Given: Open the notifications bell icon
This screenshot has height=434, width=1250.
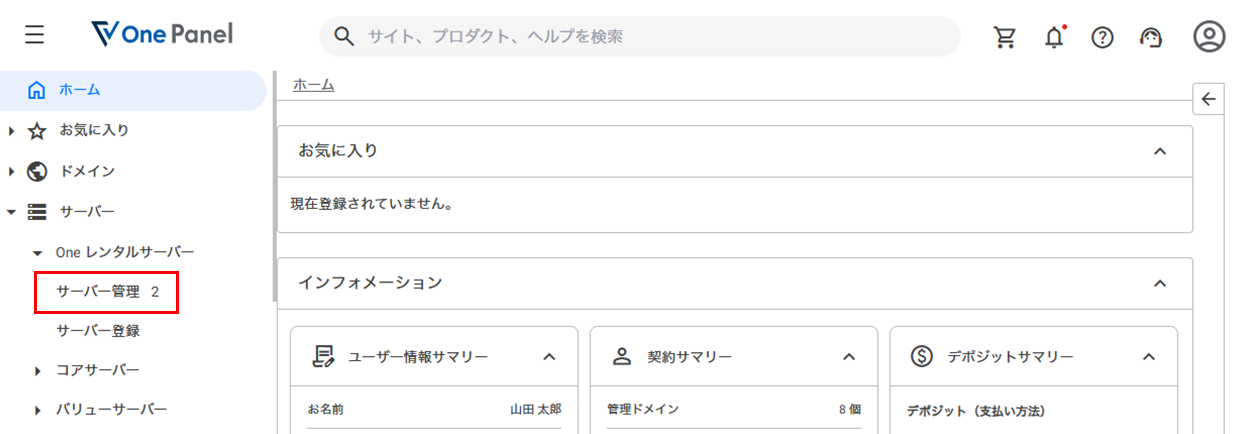Looking at the screenshot, I should pyautogui.click(x=1054, y=37).
